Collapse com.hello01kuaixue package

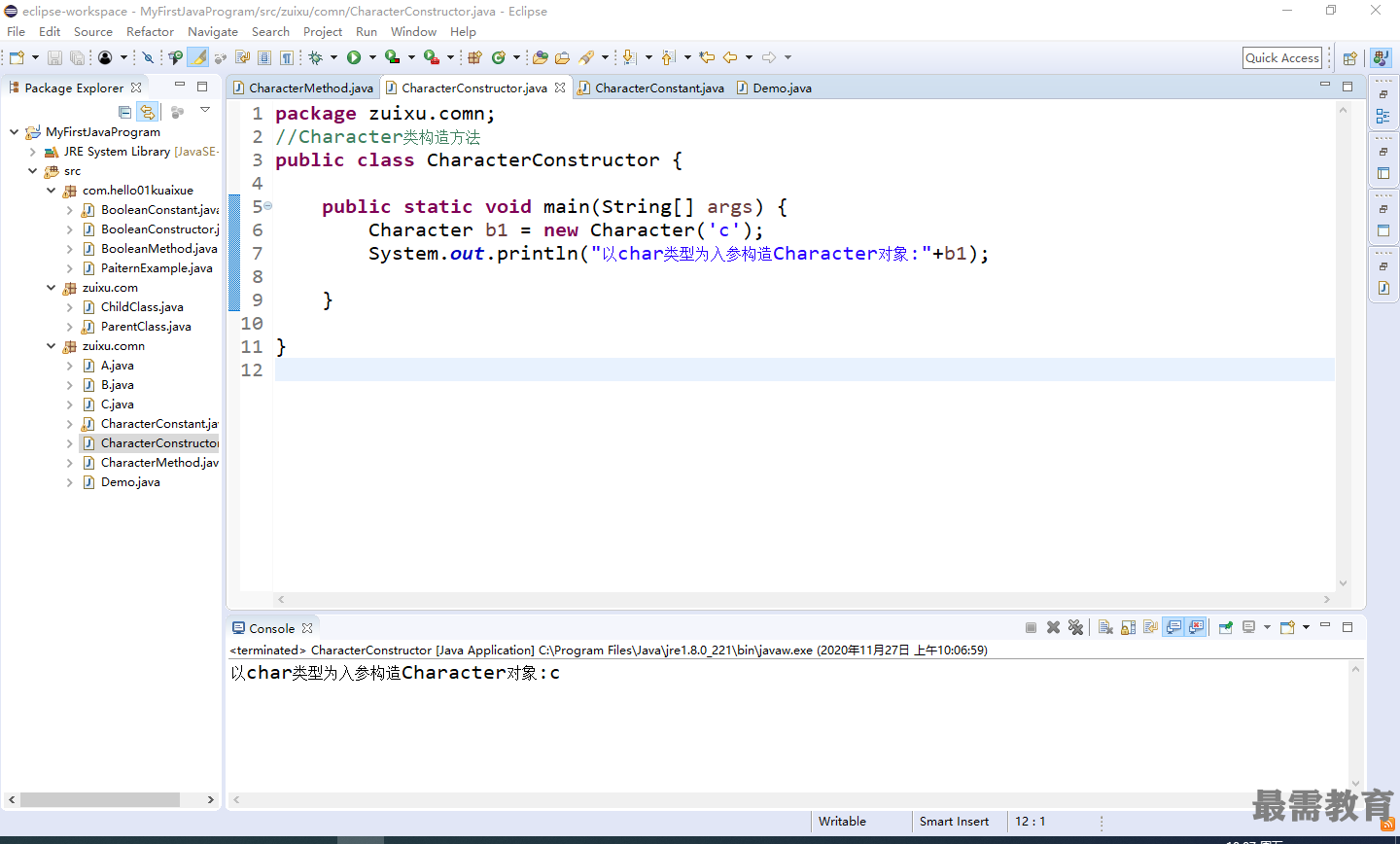[51, 191]
